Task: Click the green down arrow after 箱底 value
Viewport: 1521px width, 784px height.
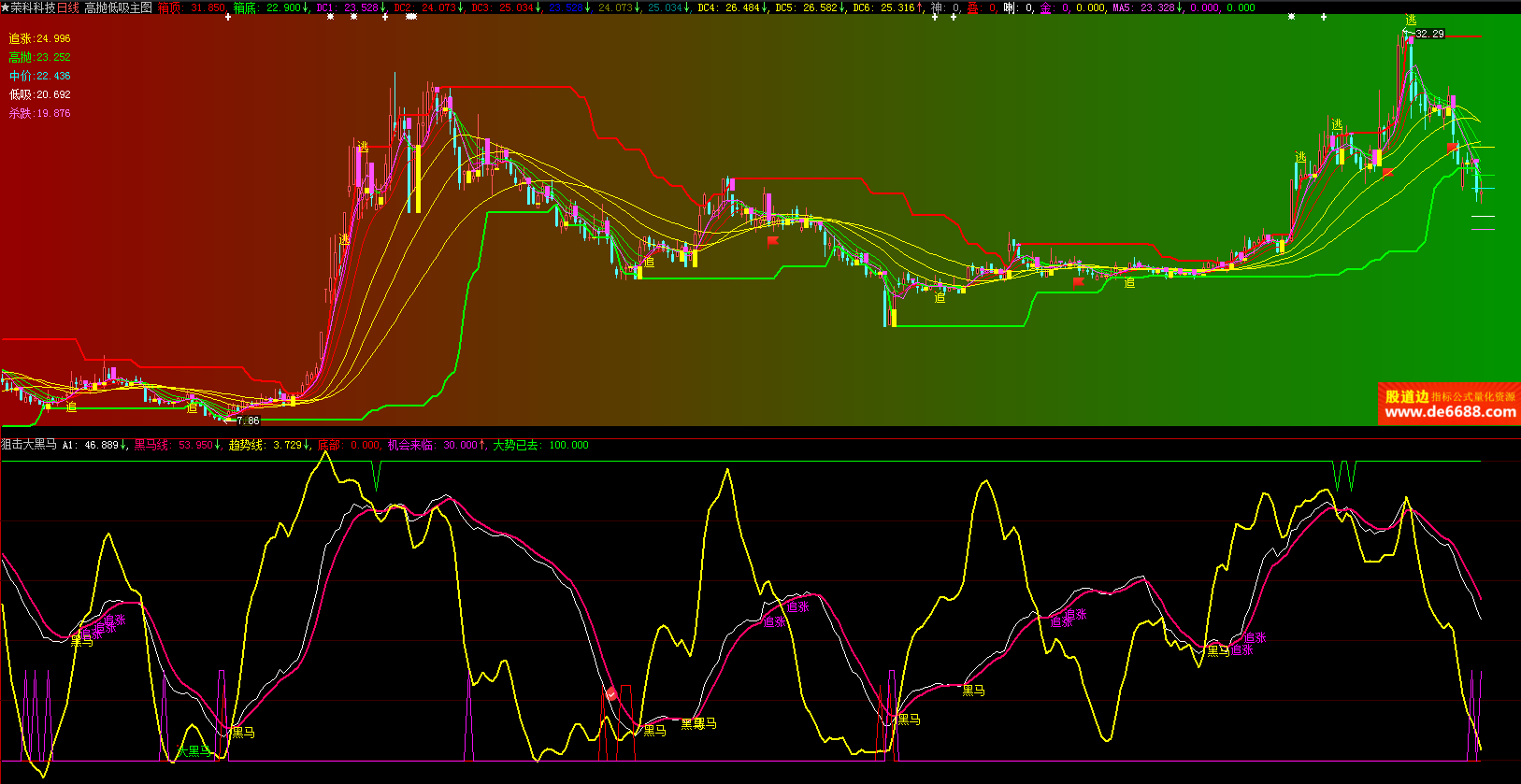Action: pyautogui.click(x=307, y=7)
